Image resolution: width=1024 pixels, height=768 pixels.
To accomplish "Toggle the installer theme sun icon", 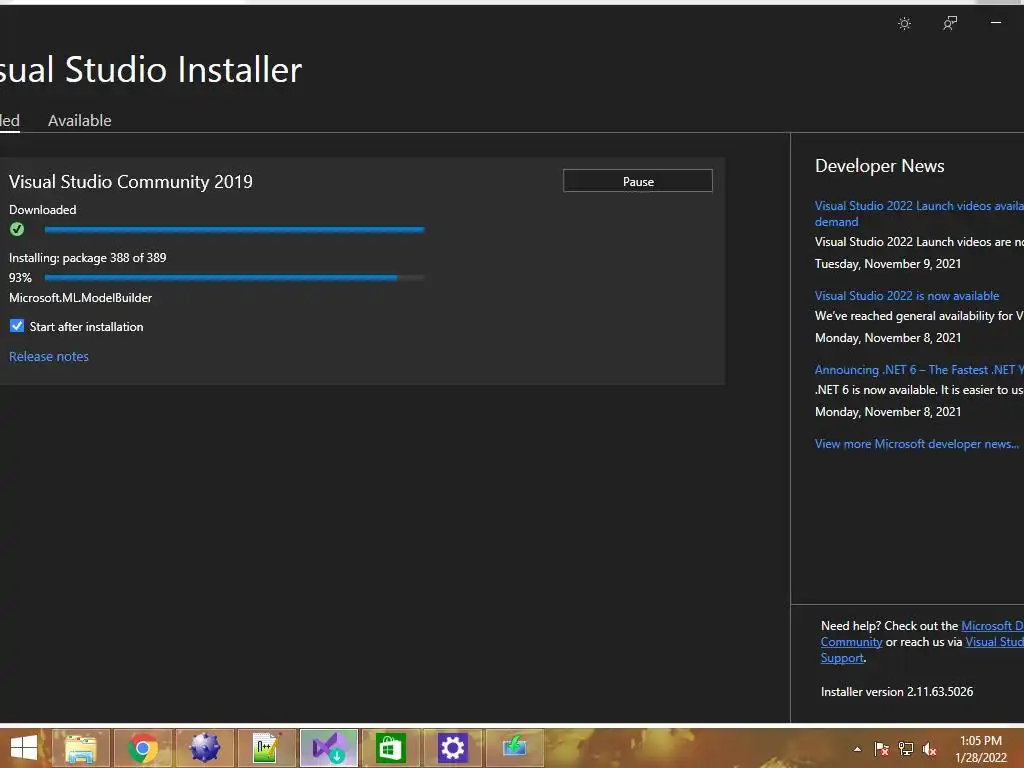I will 904,24.
